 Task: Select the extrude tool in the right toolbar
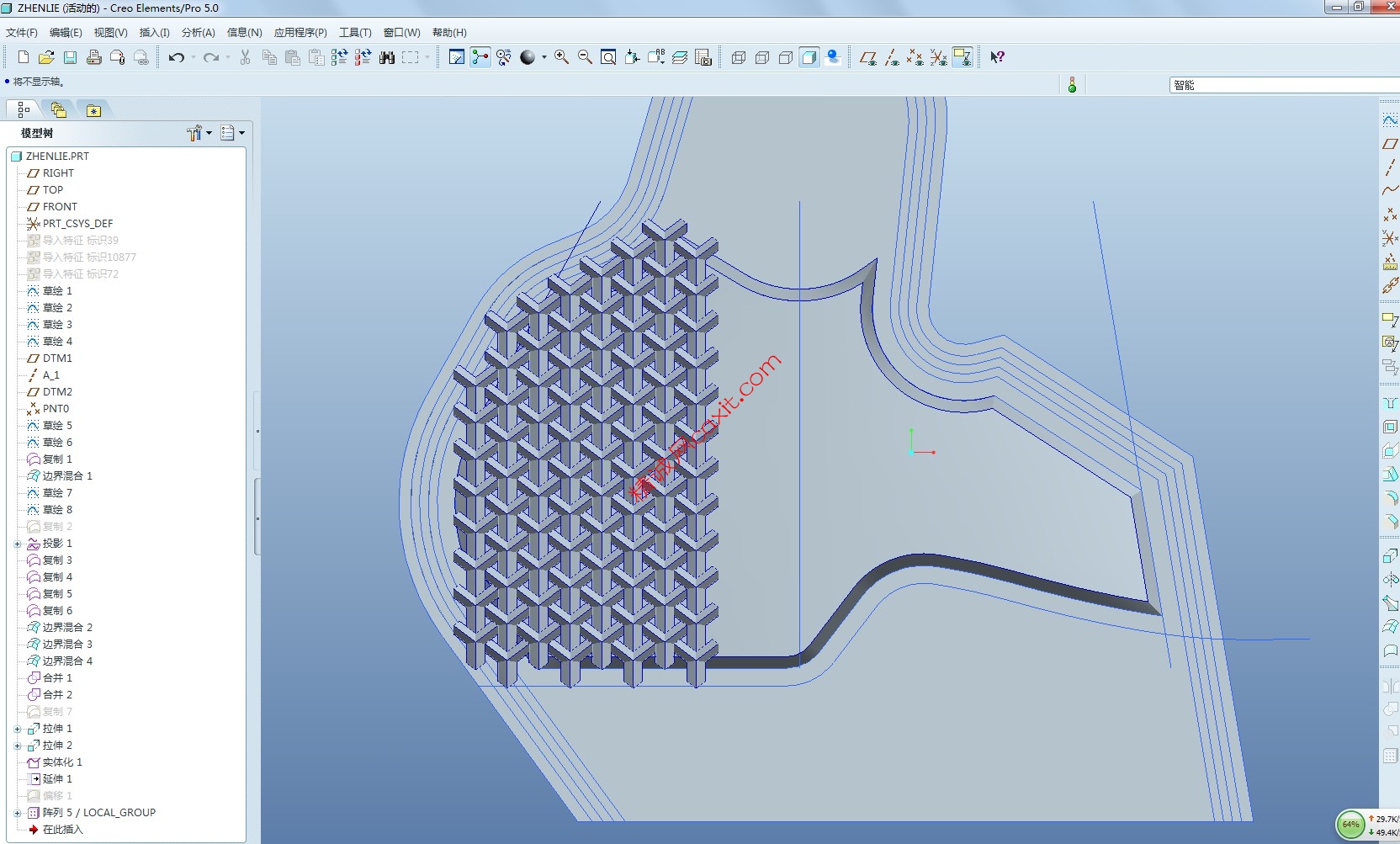(1390, 555)
